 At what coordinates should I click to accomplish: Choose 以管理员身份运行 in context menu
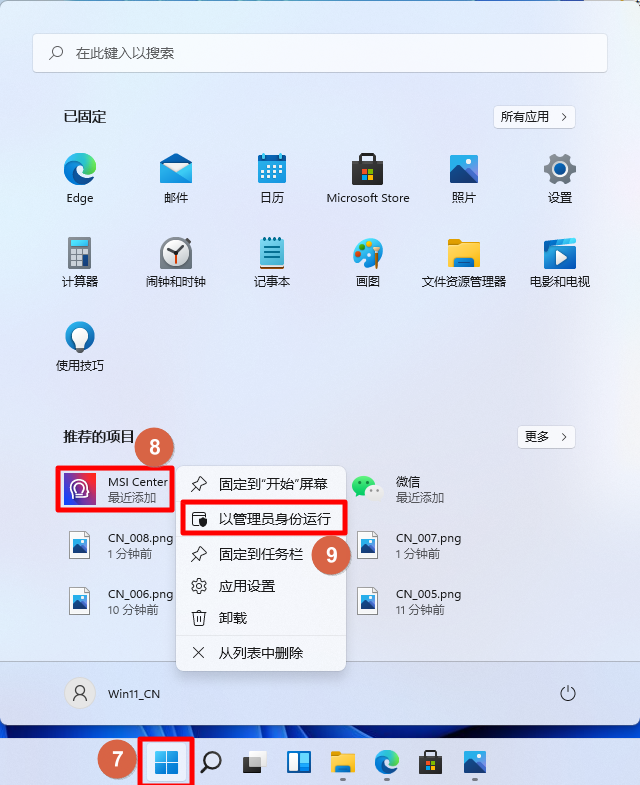263,519
